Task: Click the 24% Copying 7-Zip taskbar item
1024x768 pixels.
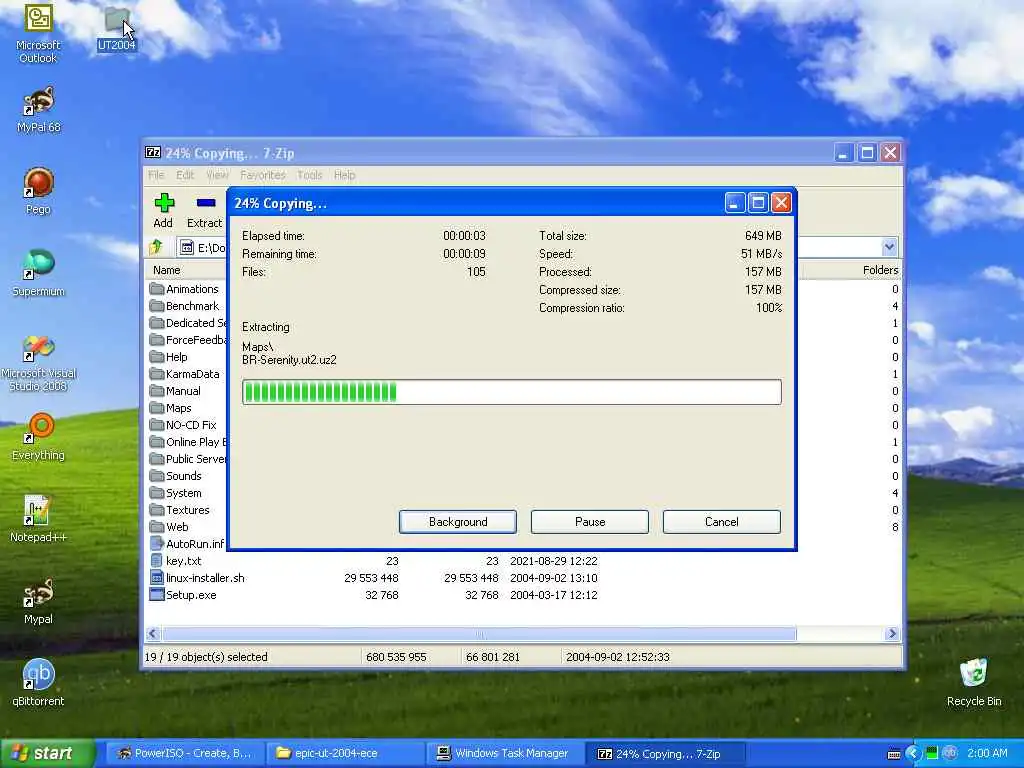Action: coord(664,754)
